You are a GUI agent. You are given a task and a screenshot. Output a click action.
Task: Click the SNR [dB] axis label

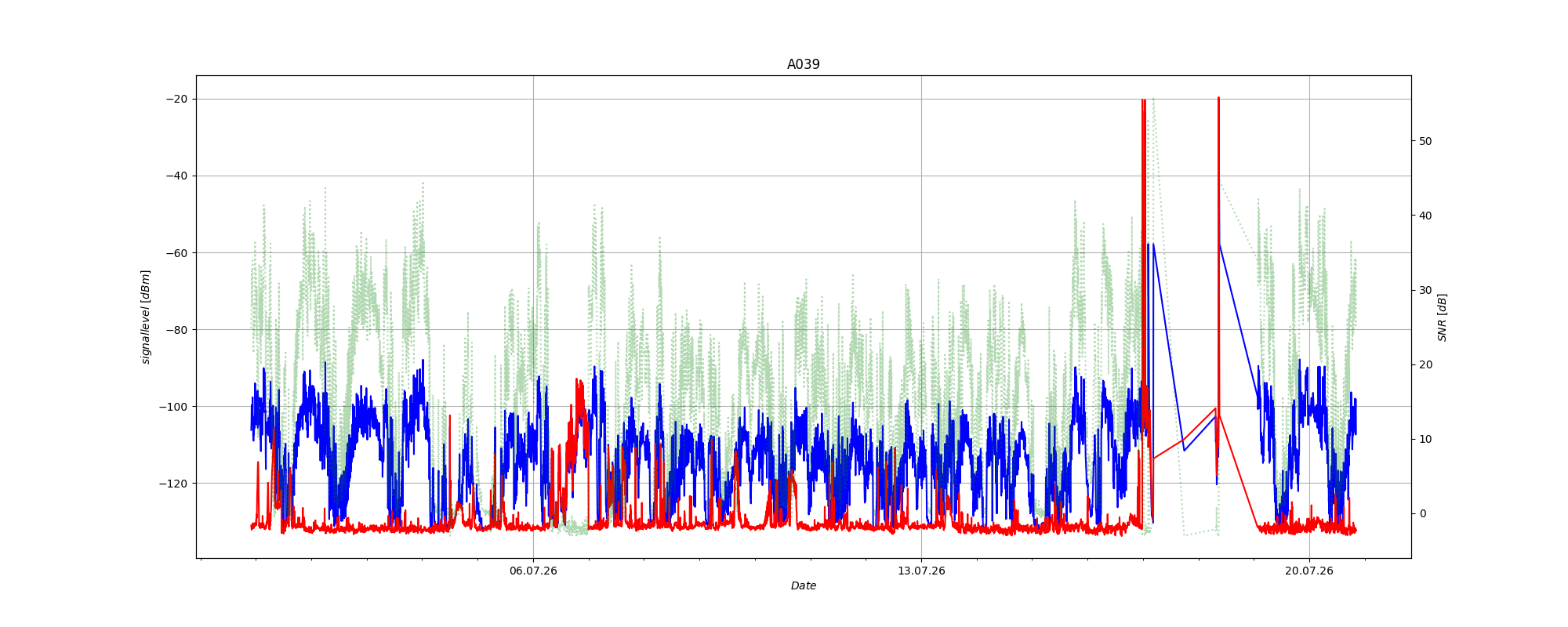pos(1442,317)
